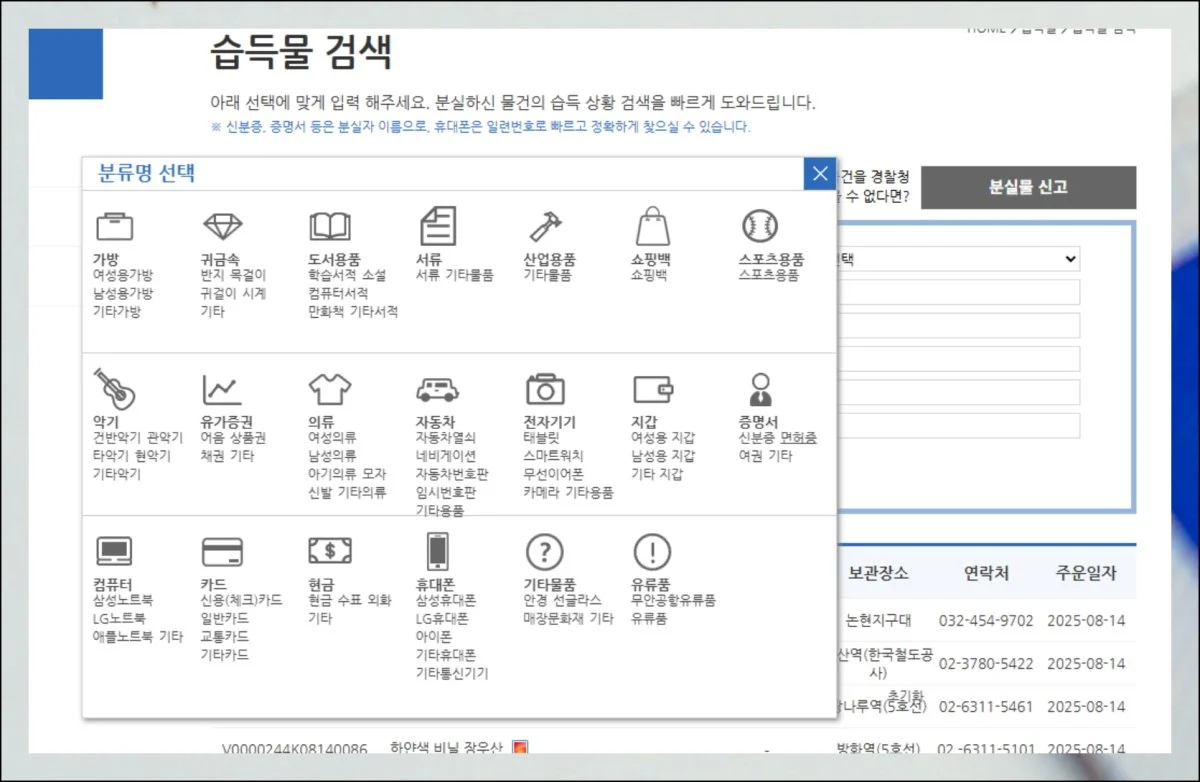Click the 스포츠용품 baseball icon
The image size is (1200, 782).
point(760,225)
